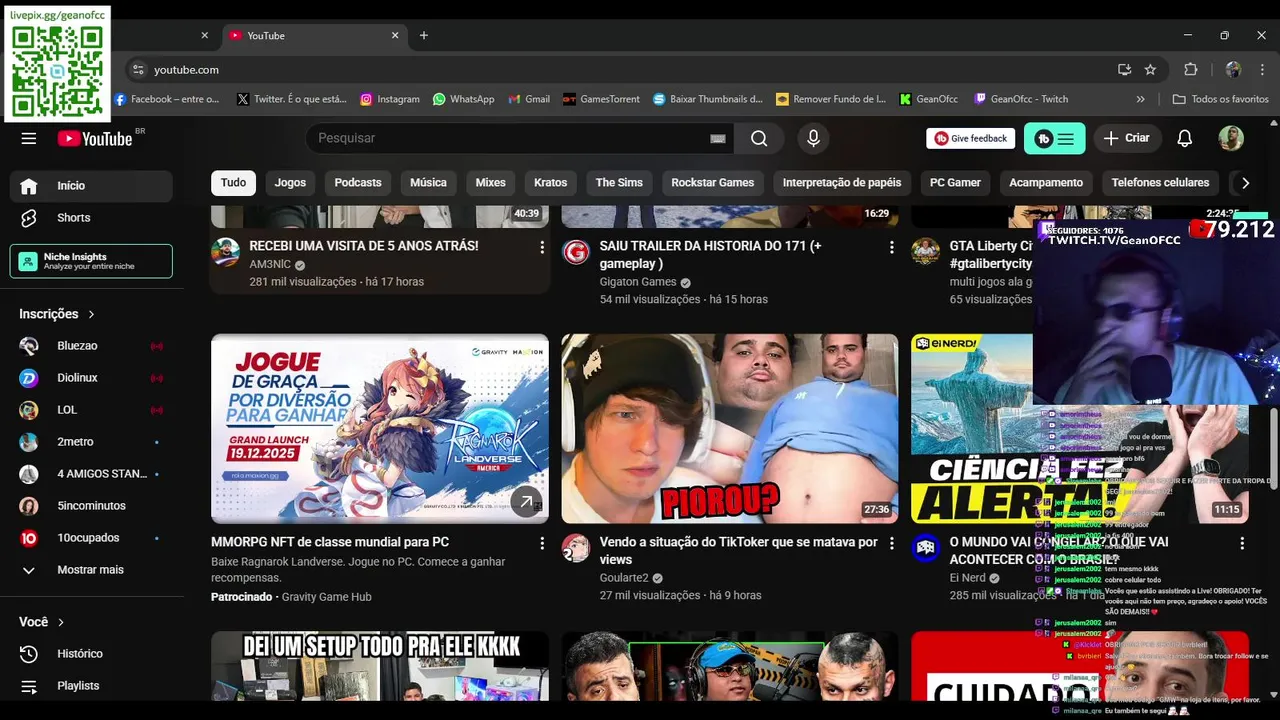Expand the Inscrições section chevron
1280x720 pixels.
pos(91,314)
